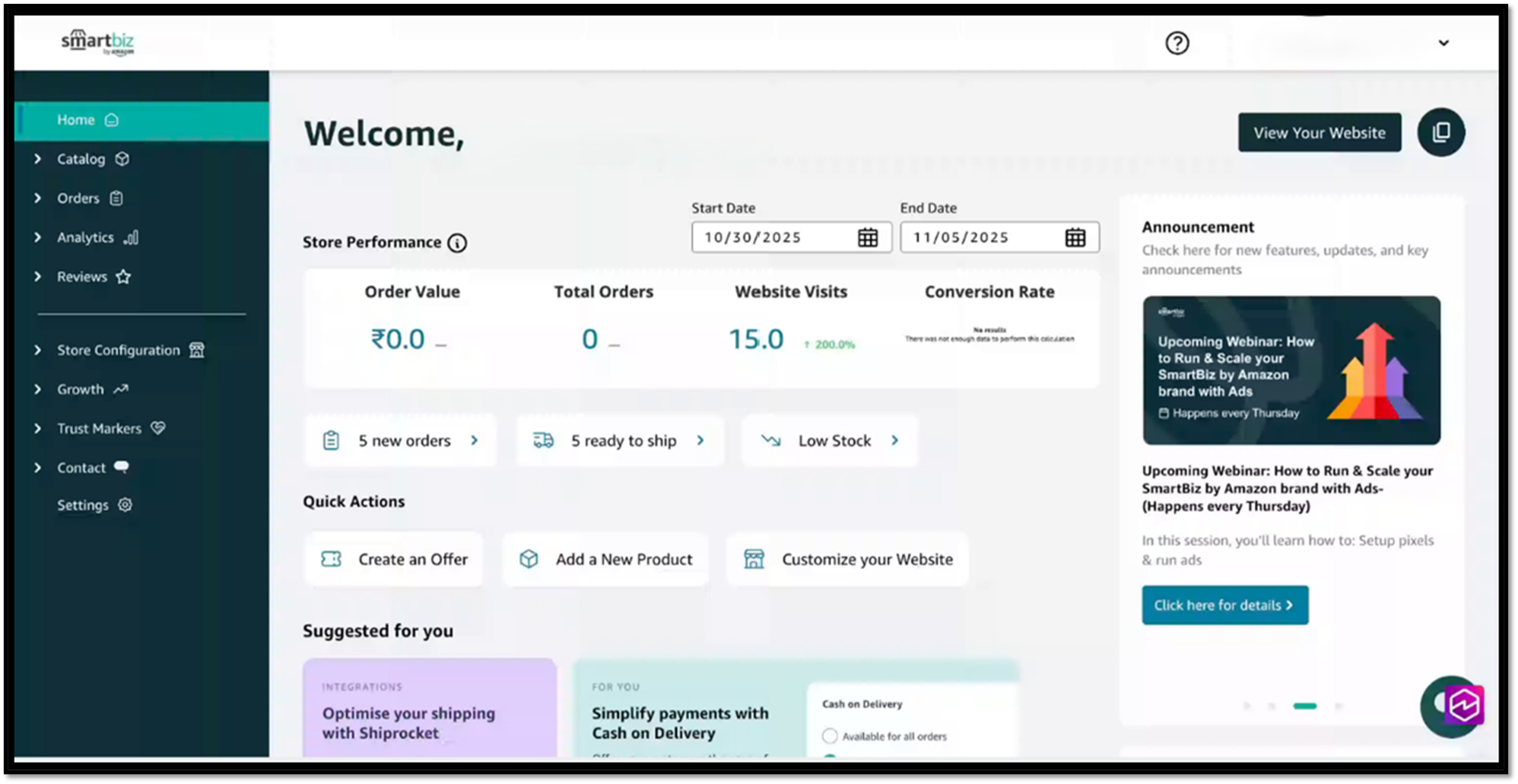The height and width of the screenshot is (784, 1518).
Task: Select the first announcement carousel dot
Action: (x=1247, y=706)
